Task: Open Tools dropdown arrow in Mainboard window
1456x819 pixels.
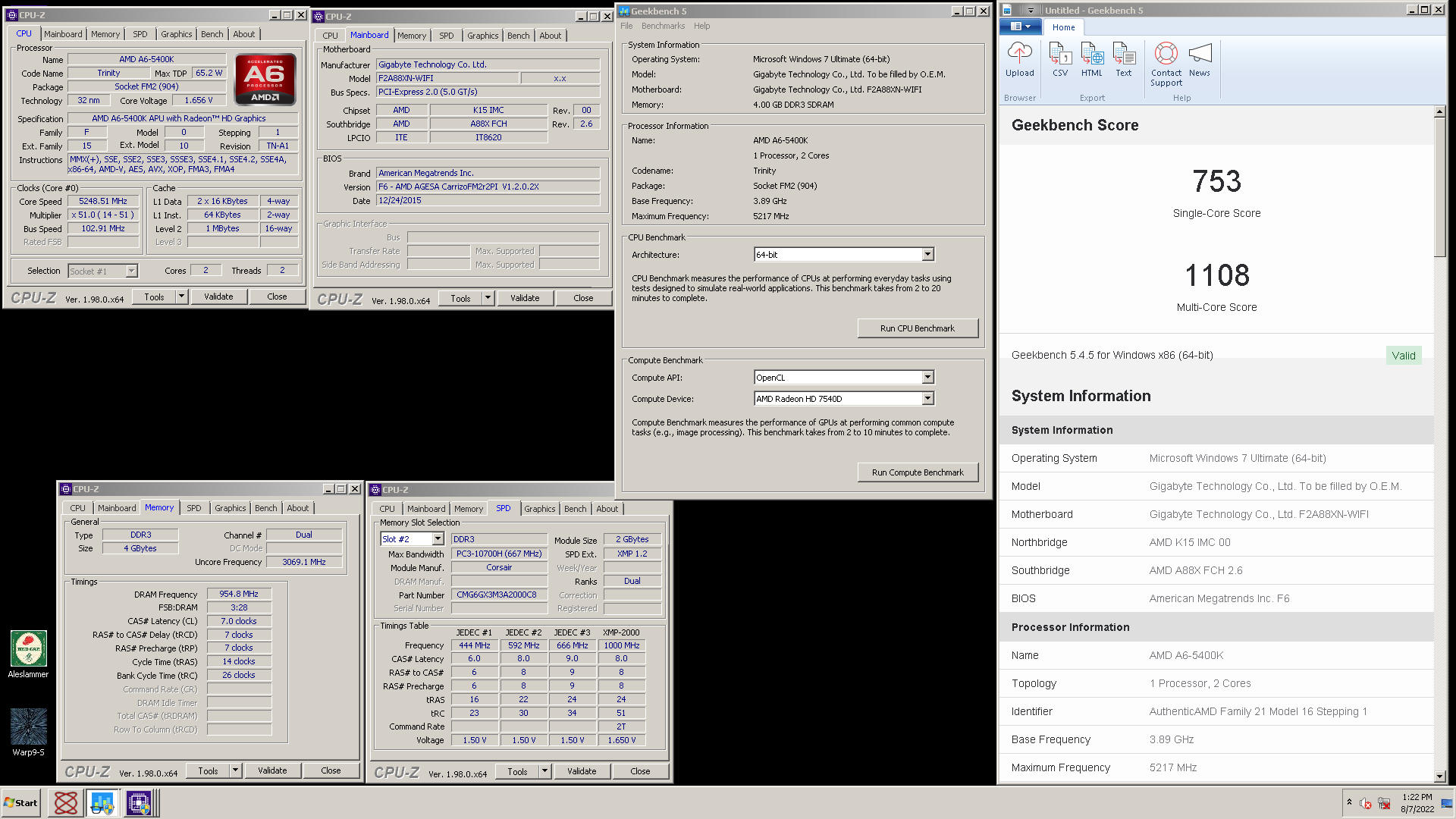Action: [x=488, y=298]
